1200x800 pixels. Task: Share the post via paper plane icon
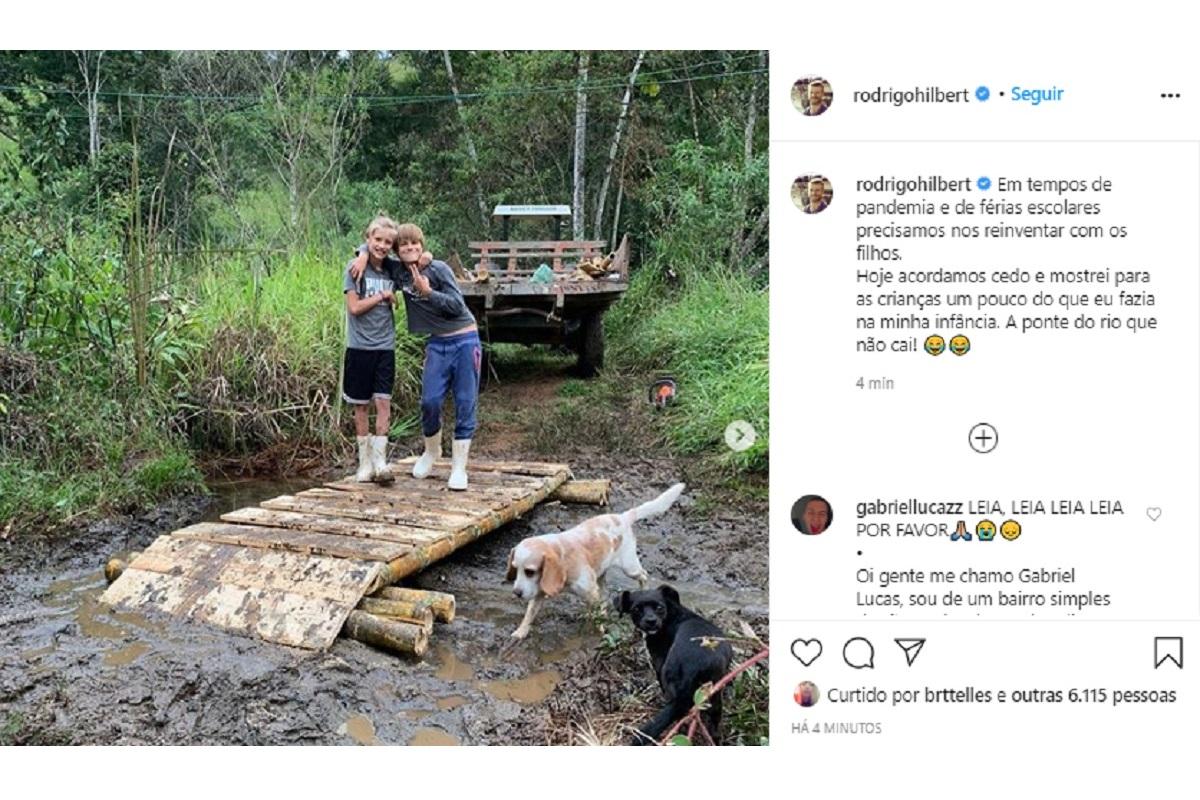[909, 652]
